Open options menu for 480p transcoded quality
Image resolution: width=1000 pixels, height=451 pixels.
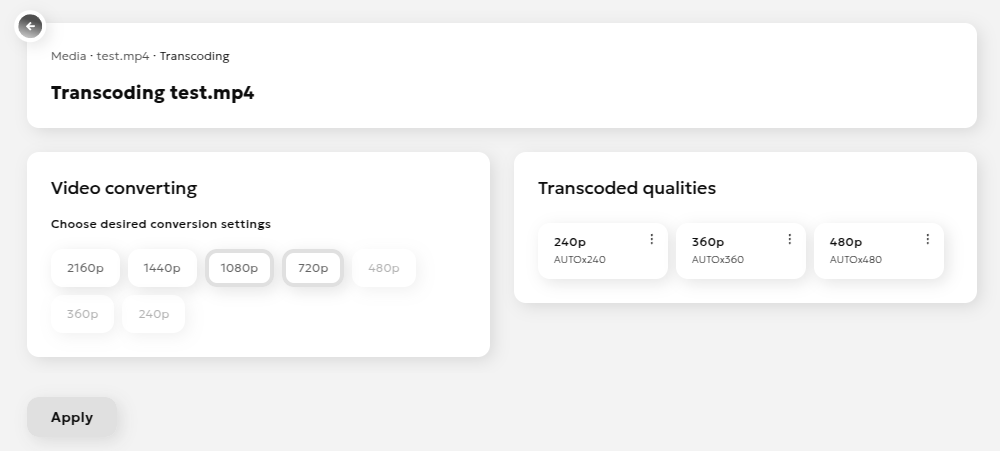pyautogui.click(x=928, y=239)
